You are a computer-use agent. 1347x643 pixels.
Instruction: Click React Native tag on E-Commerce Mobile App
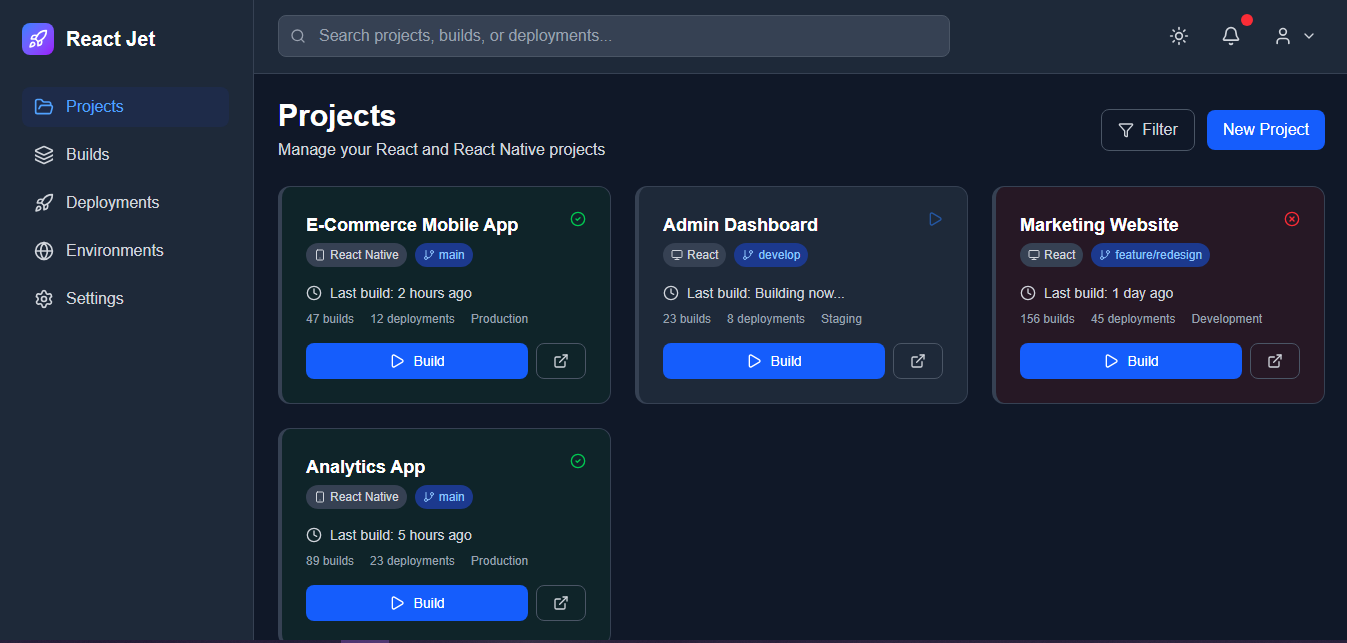(357, 255)
